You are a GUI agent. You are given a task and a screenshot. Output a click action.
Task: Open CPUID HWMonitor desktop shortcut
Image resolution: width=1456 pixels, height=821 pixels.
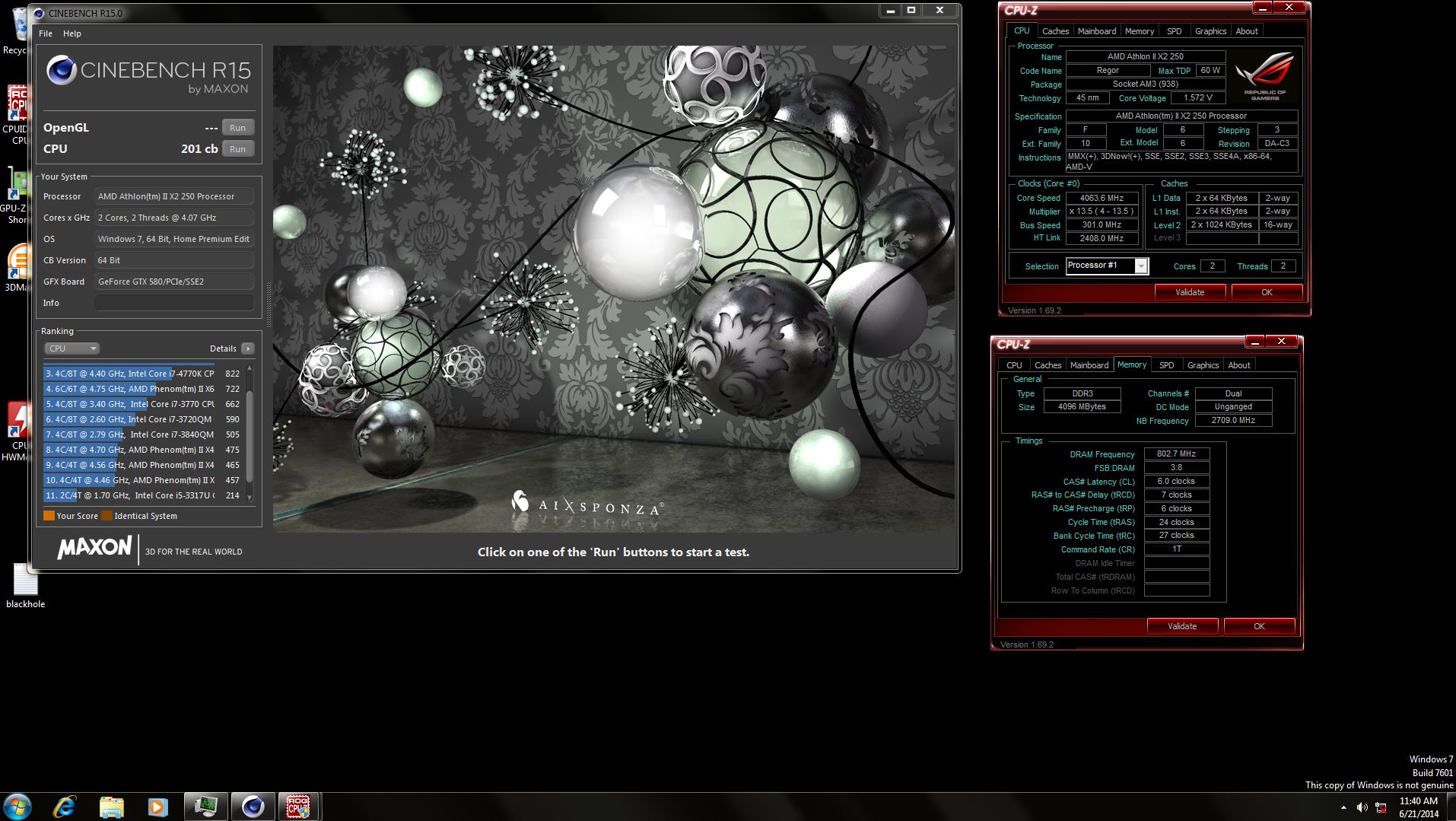coord(17,431)
